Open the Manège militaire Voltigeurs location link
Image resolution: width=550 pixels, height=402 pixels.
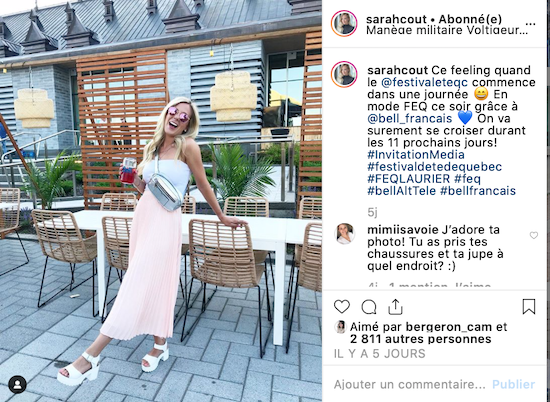pyautogui.click(x=447, y=30)
